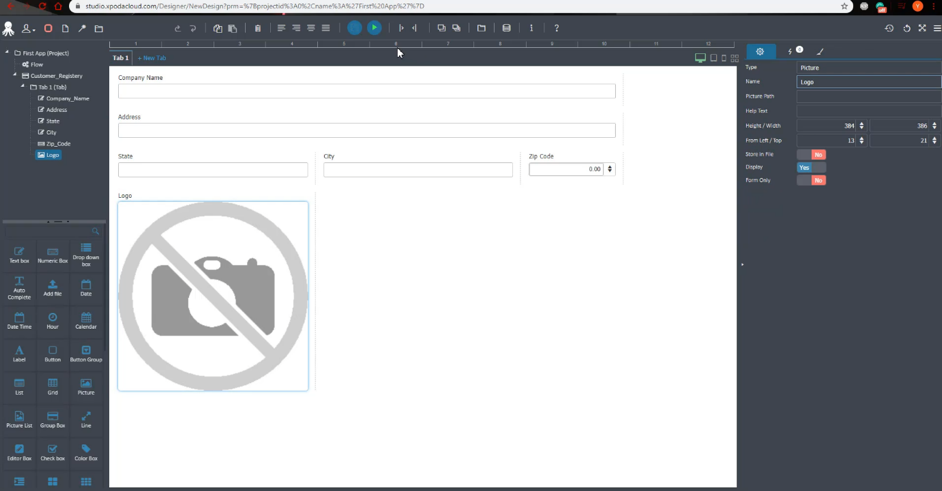Click the blue circular button left of play
The width and height of the screenshot is (942, 491).
pos(354,28)
